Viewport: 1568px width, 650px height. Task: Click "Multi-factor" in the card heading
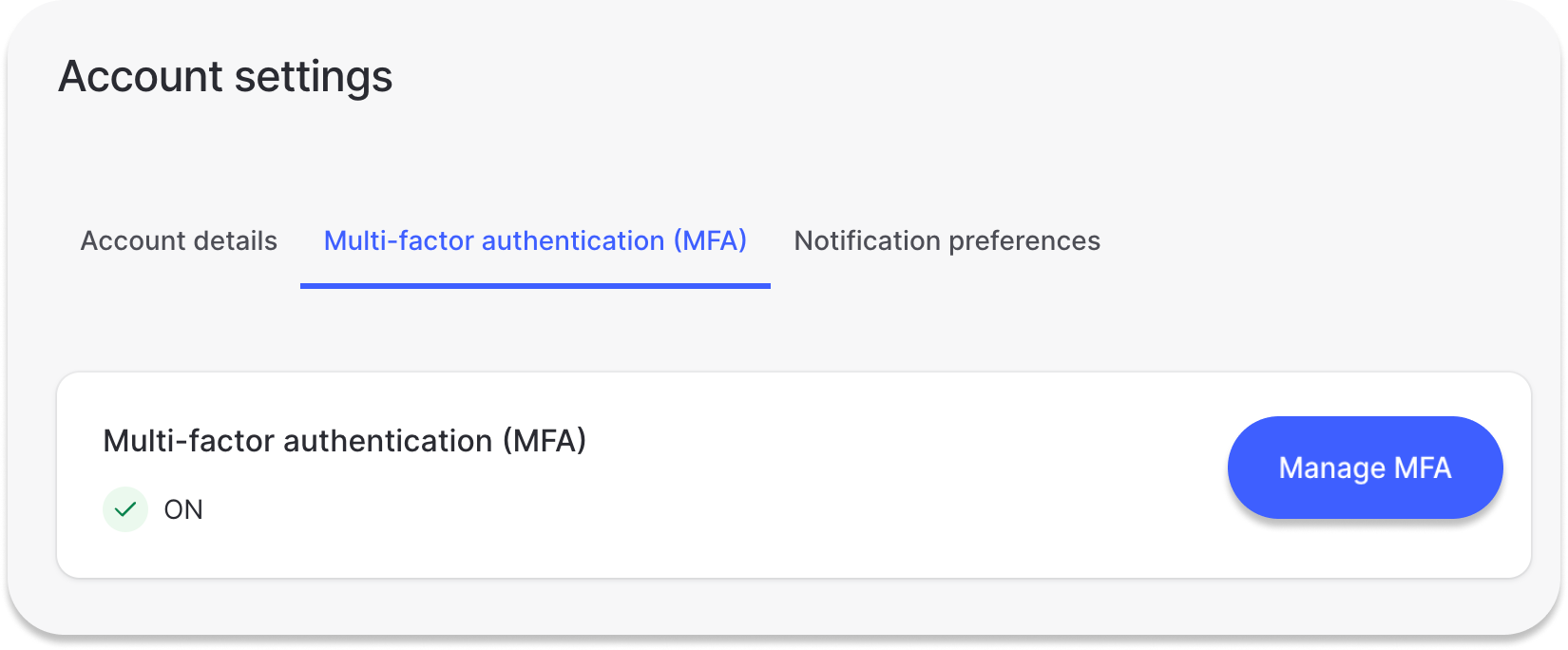(189, 441)
